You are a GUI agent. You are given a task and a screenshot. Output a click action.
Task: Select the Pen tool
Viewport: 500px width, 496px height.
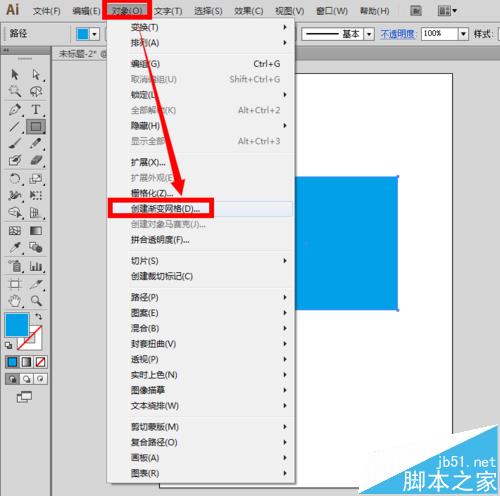pos(15,109)
